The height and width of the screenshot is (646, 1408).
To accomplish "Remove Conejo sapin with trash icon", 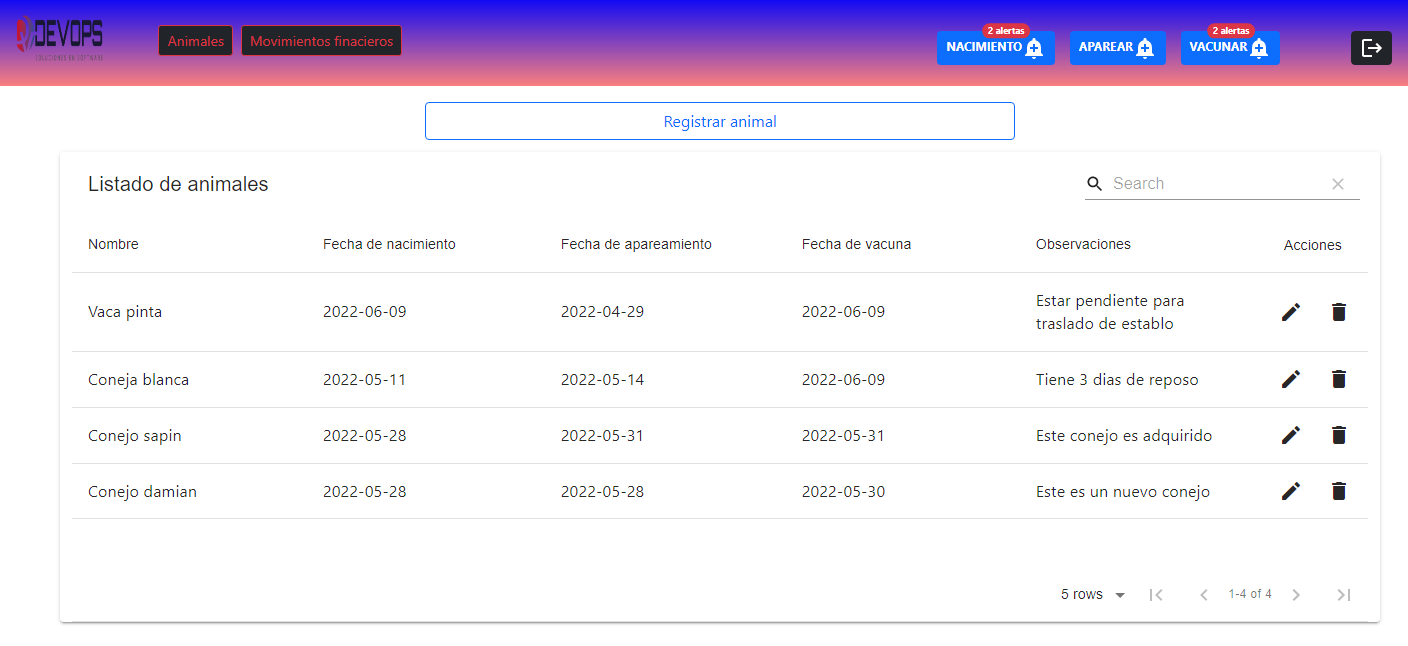I will click(x=1339, y=435).
